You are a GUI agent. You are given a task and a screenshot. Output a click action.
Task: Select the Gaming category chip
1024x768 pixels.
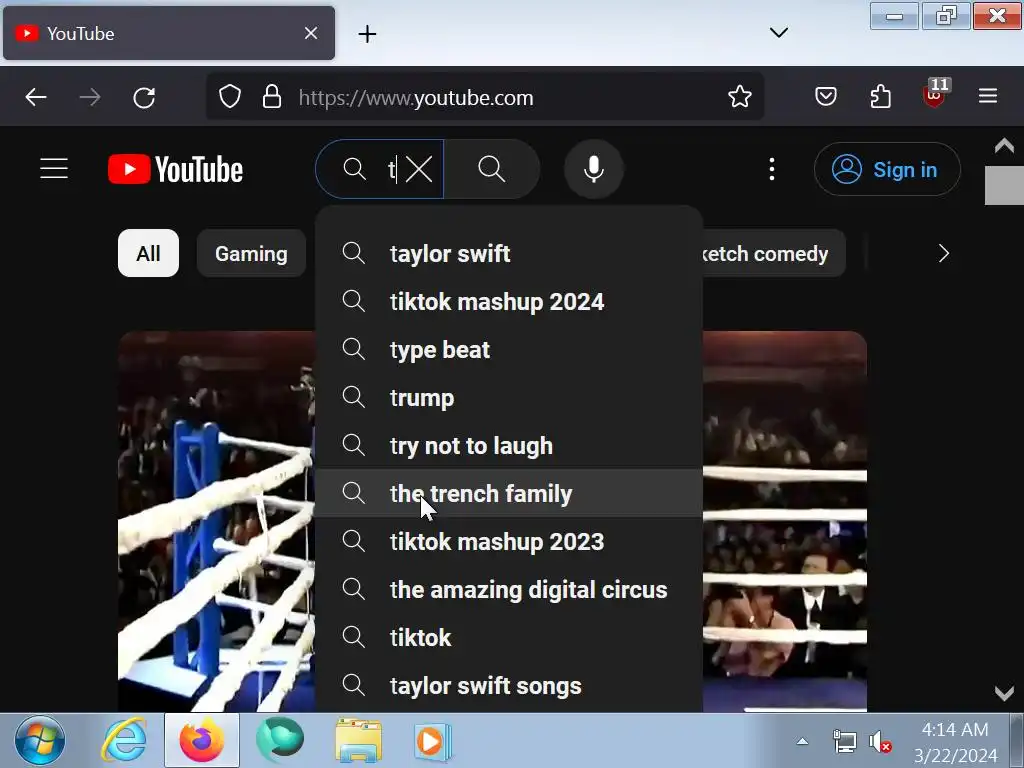pos(251,253)
